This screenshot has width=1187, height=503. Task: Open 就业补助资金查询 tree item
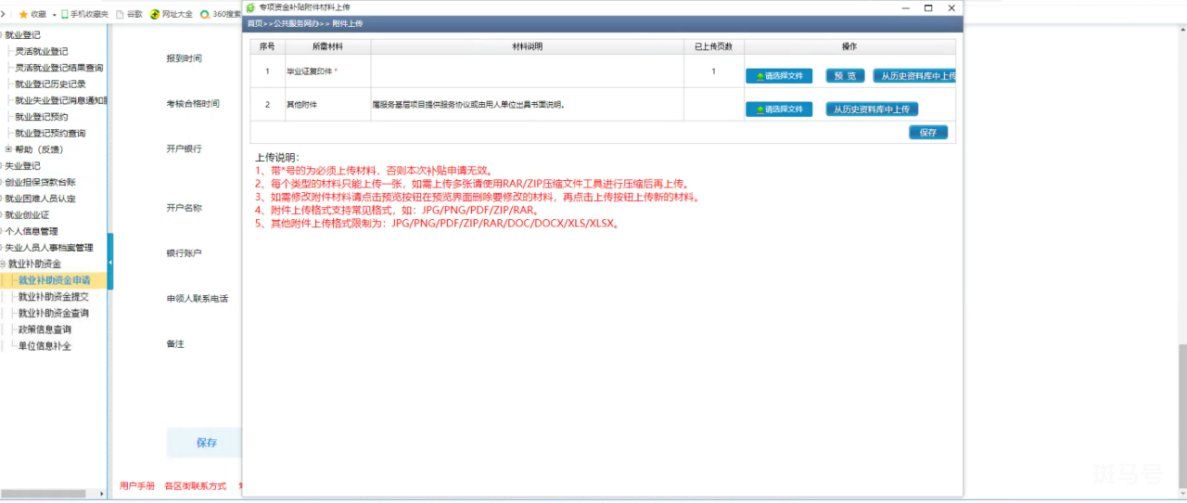(x=54, y=313)
